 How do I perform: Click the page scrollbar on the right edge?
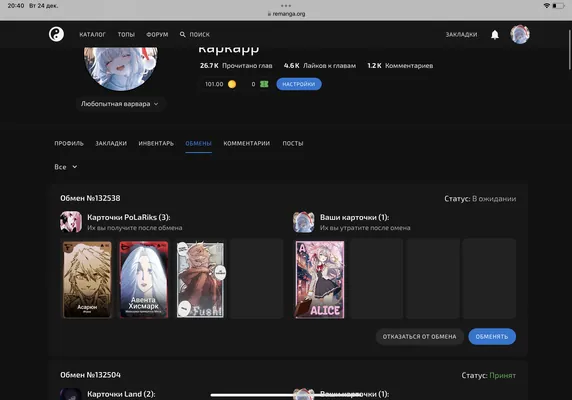[570, 49]
